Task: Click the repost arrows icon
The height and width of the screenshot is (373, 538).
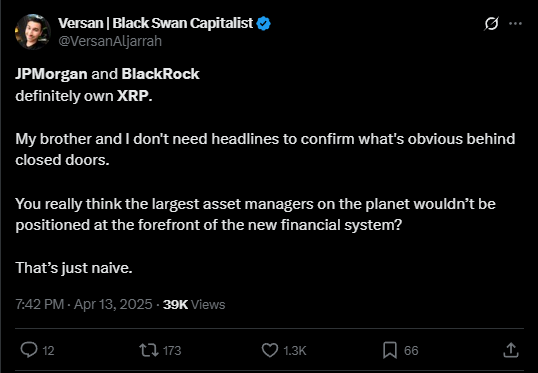Action: pyautogui.click(x=149, y=350)
